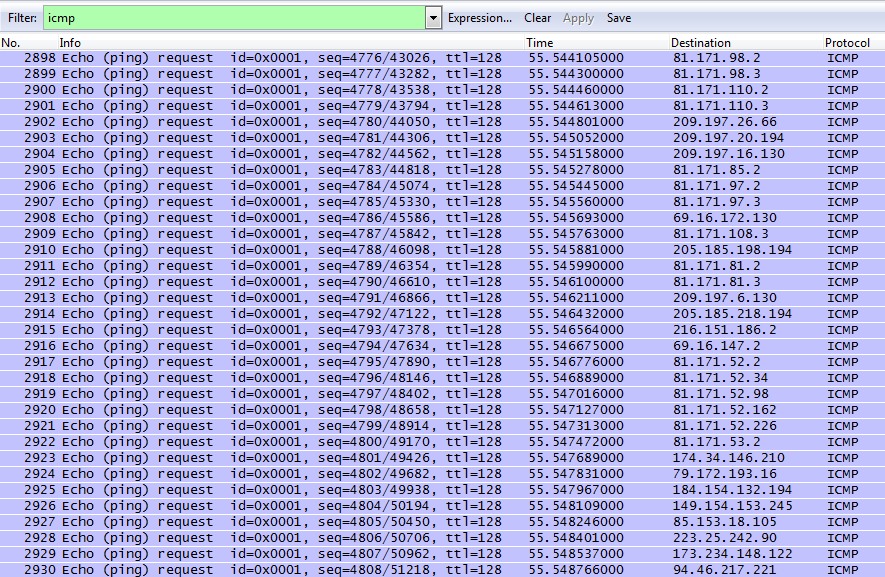Click time value 55.547689000

pos(576,458)
